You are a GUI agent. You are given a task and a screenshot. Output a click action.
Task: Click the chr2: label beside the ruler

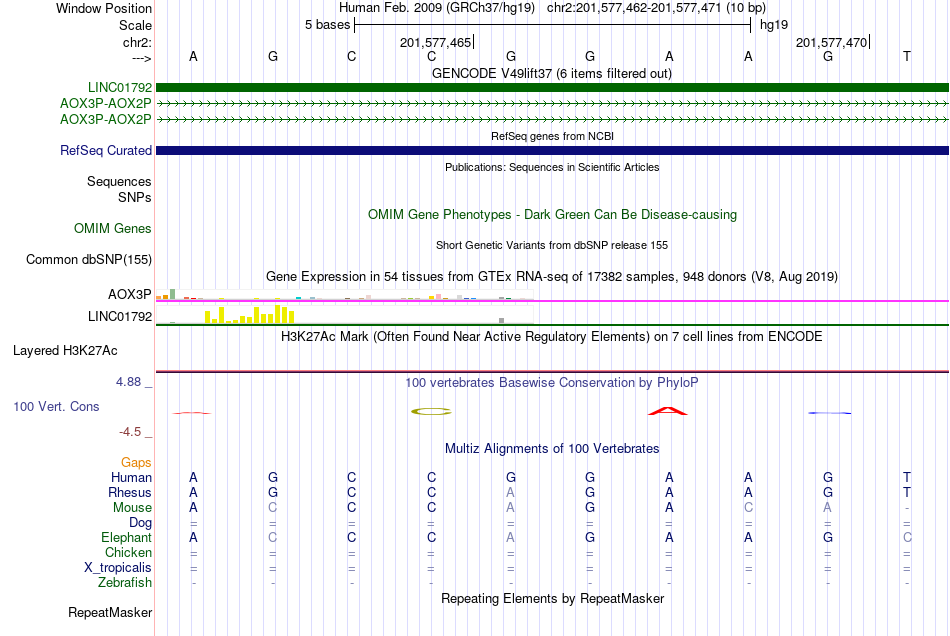tap(137, 42)
